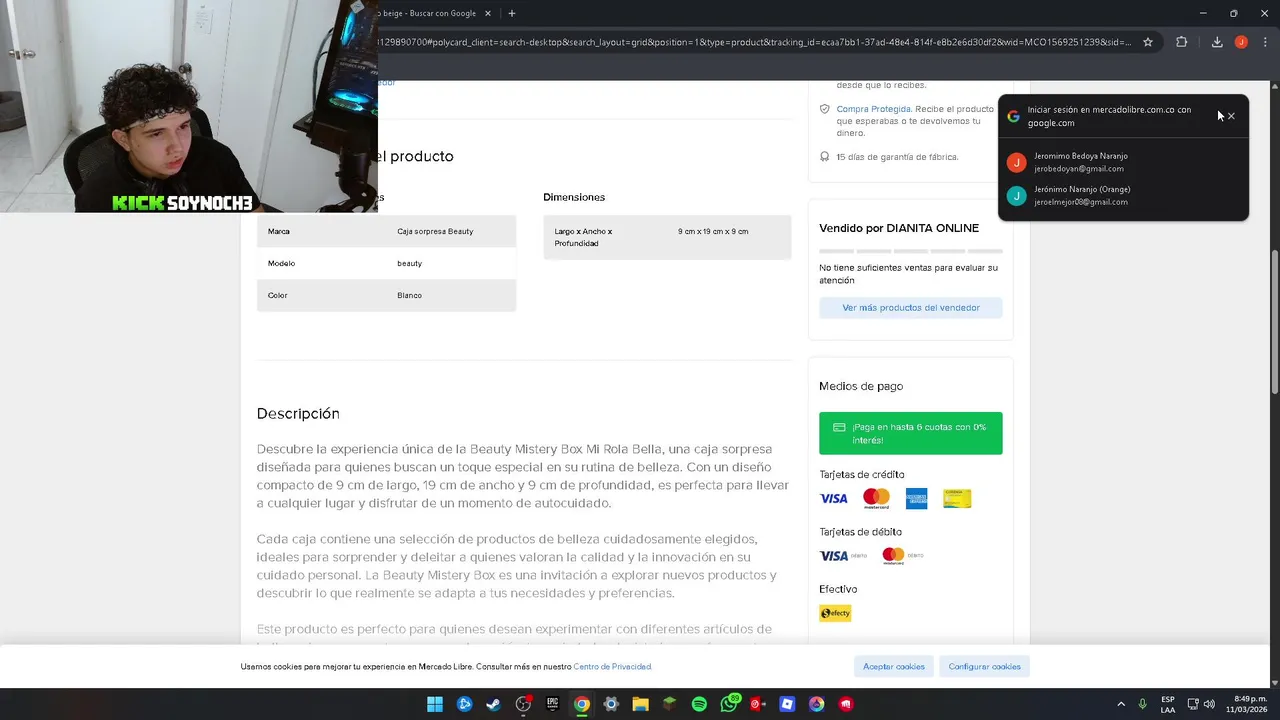This screenshot has width=1280, height=720.
Task: Open Epic Games Launcher from taskbar
Action: [x=552, y=704]
